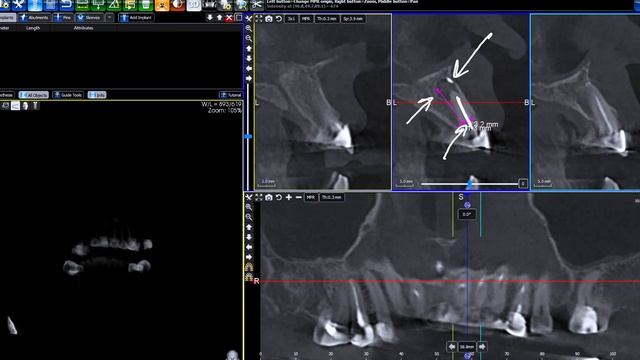Screen dimensions: 640x360
Task: Open the slice thickness dropdown in the cross-section view
Action: (x=327, y=19)
